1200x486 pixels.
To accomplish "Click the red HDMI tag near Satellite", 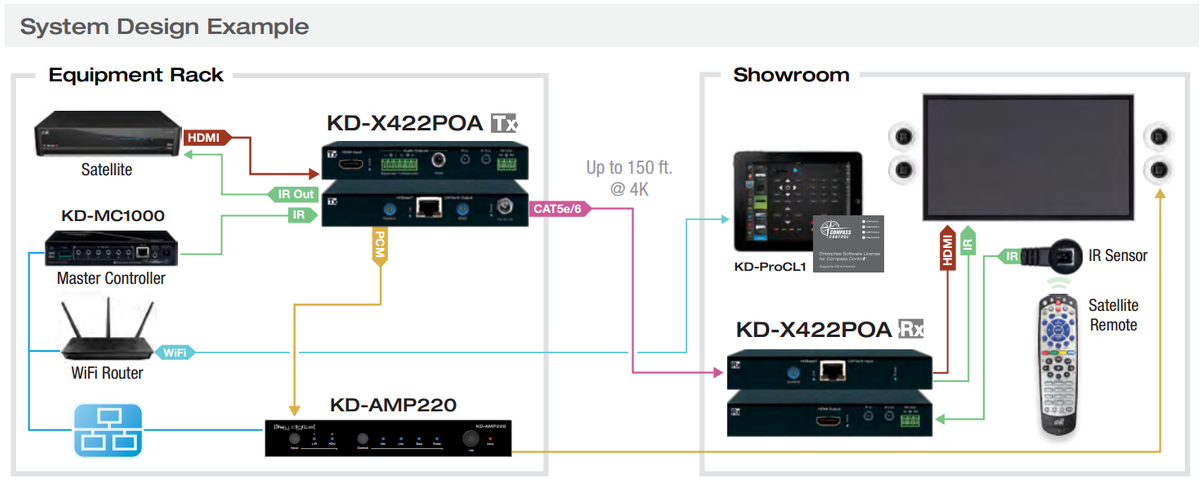I will pos(208,137).
